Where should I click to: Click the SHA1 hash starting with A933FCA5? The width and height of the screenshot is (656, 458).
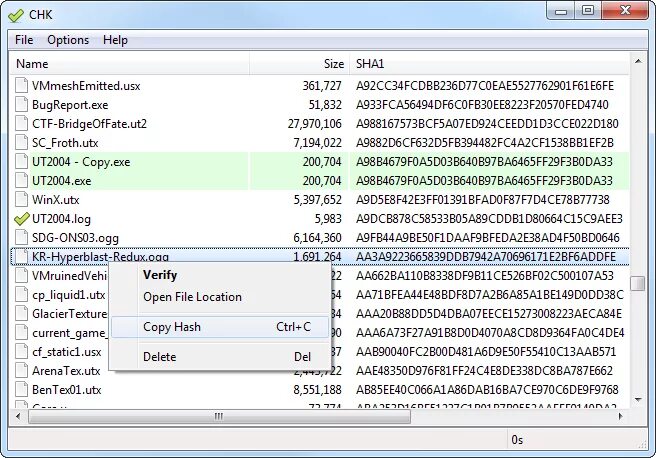point(482,105)
